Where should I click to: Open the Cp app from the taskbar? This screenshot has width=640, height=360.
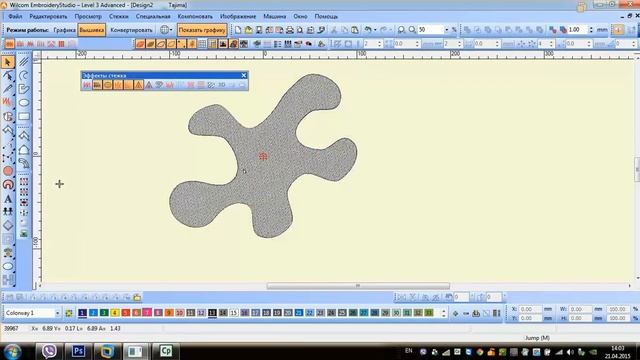(x=166, y=351)
